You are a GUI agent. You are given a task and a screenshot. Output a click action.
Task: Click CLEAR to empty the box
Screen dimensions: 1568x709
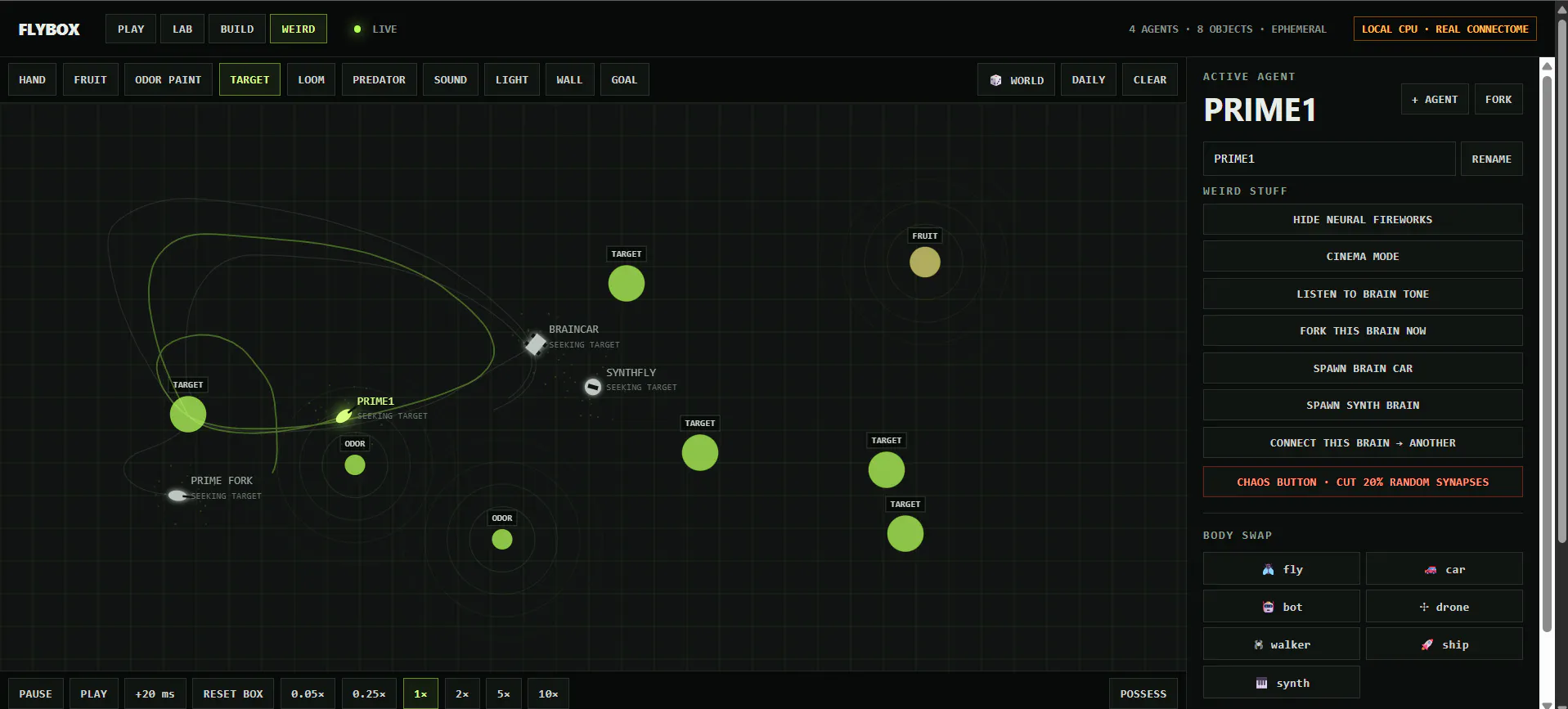(1150, 79)
